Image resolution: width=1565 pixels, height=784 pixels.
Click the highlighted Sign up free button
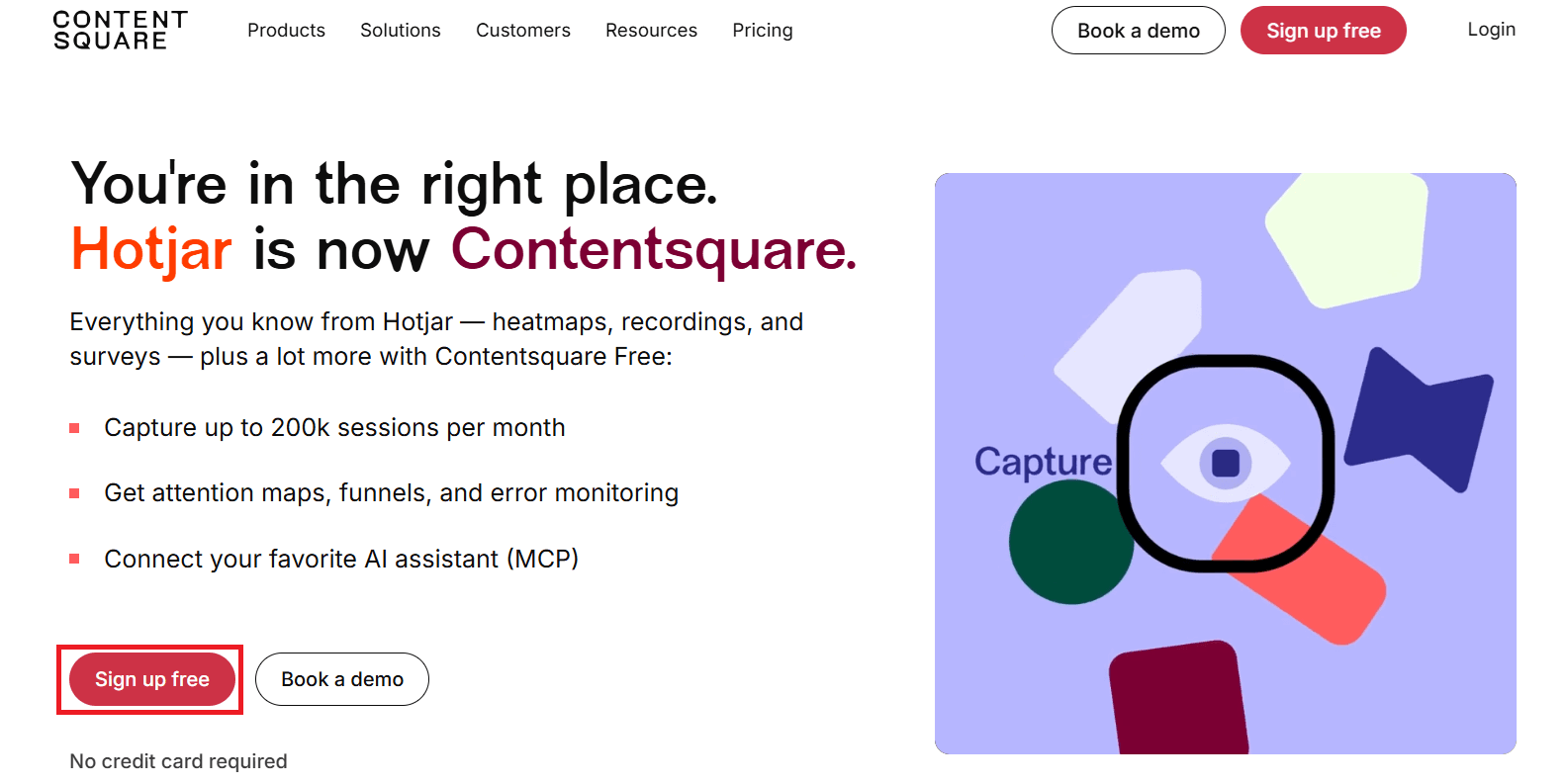click(x=152, y=679)
